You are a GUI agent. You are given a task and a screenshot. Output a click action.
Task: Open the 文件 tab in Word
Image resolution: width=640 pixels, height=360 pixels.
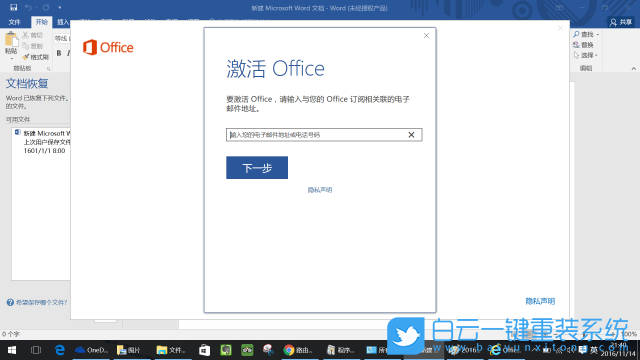[x=14, y=22]
